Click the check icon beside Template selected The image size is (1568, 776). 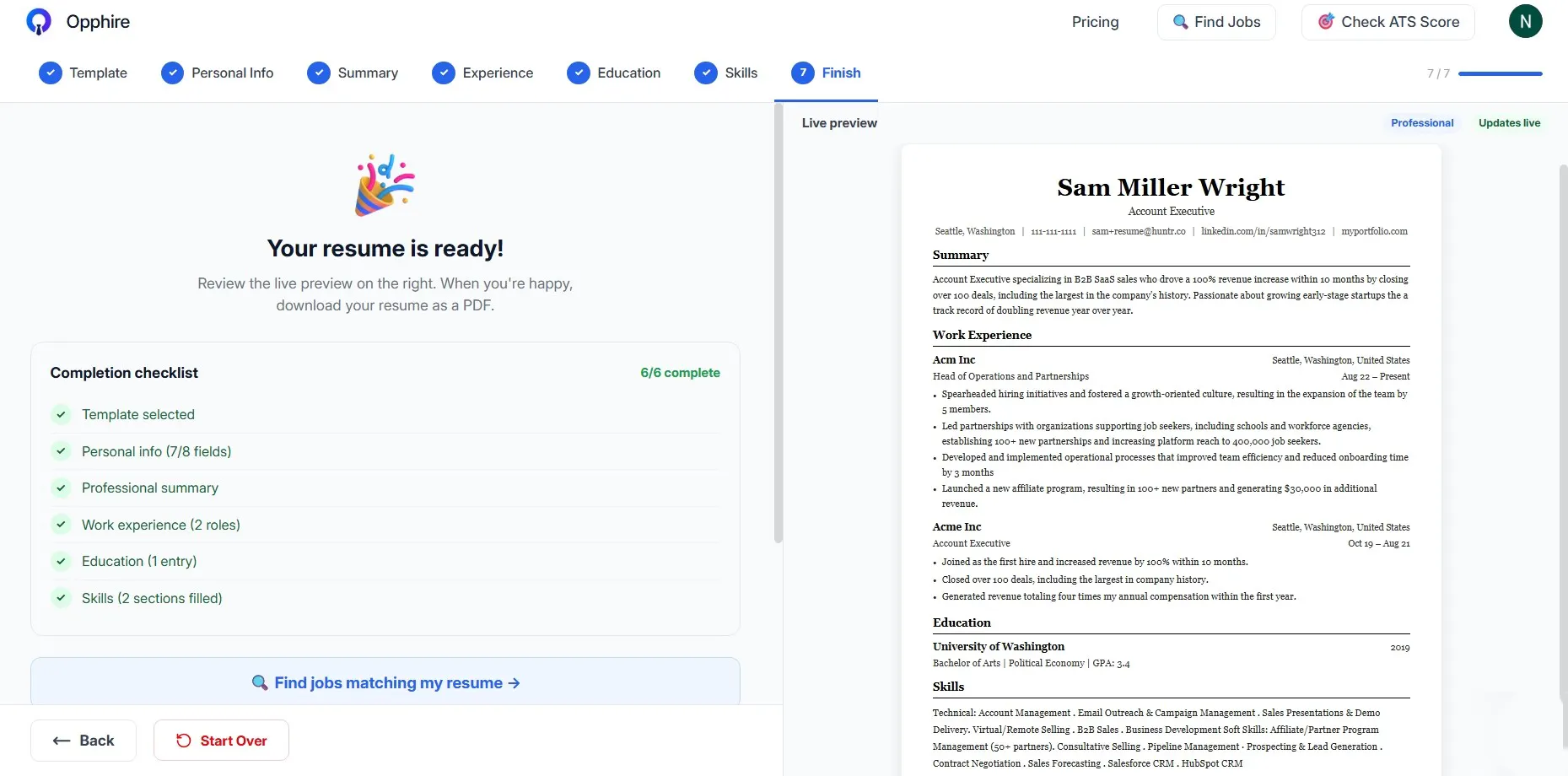[x=61, y=414]
